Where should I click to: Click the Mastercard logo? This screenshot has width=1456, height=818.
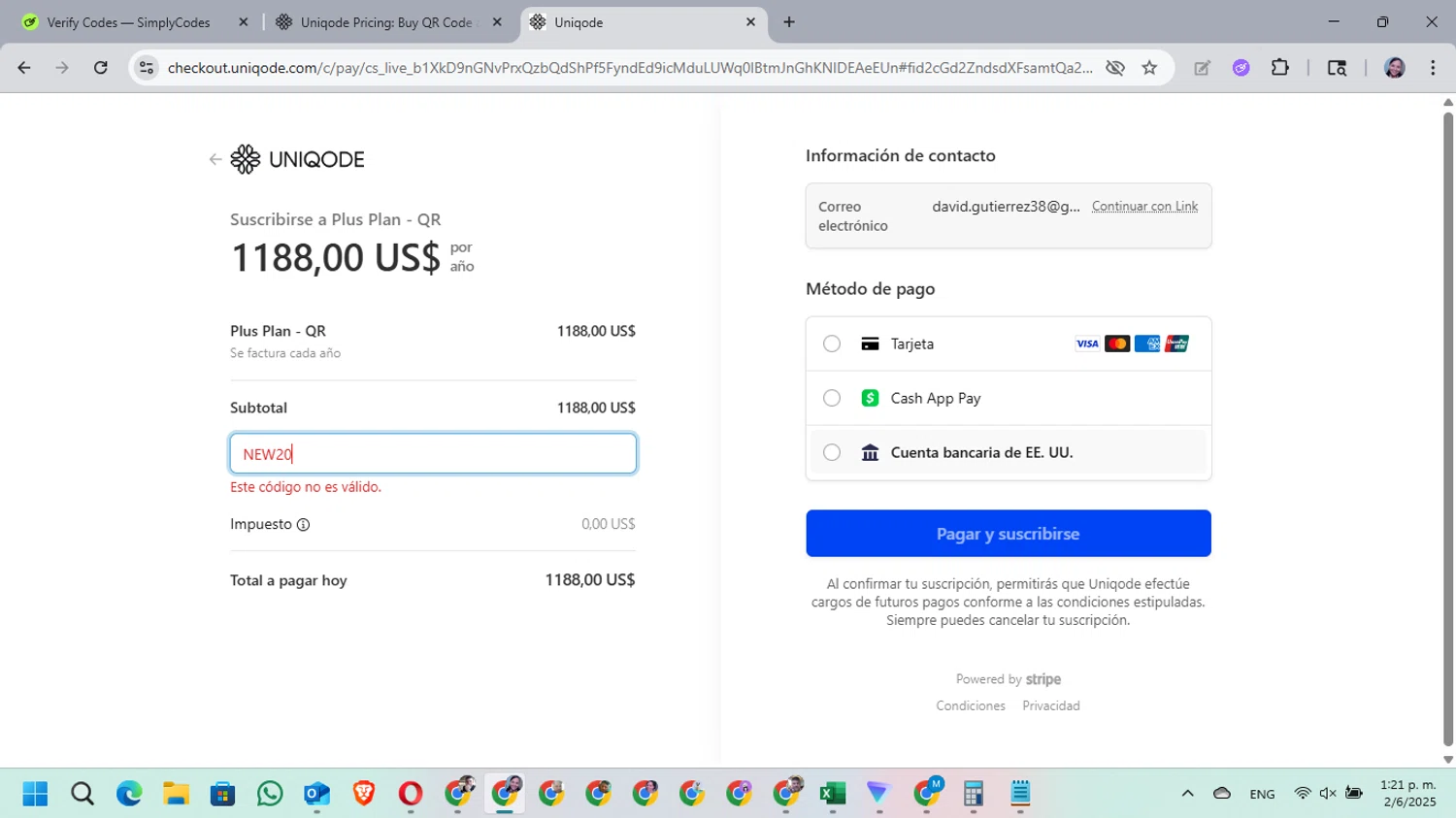[x=1117, y=344]
